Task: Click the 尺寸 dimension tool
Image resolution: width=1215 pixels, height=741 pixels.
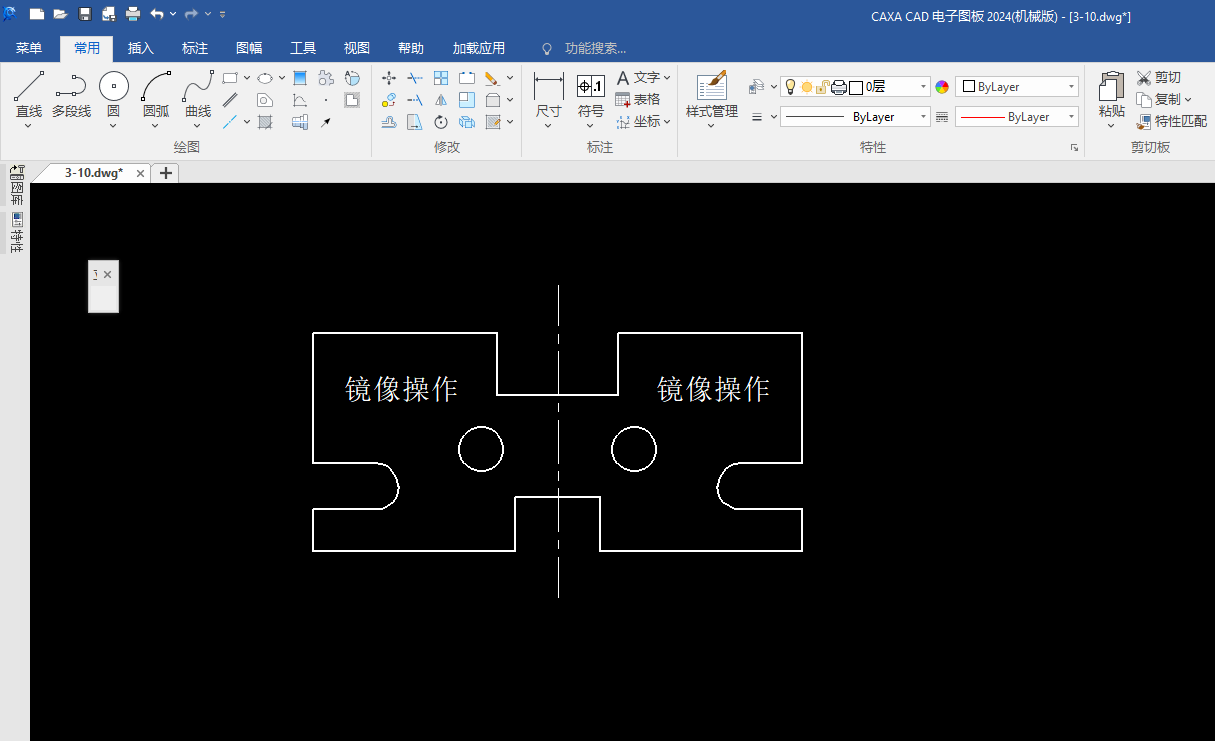Action: click(x=548, y=97)
